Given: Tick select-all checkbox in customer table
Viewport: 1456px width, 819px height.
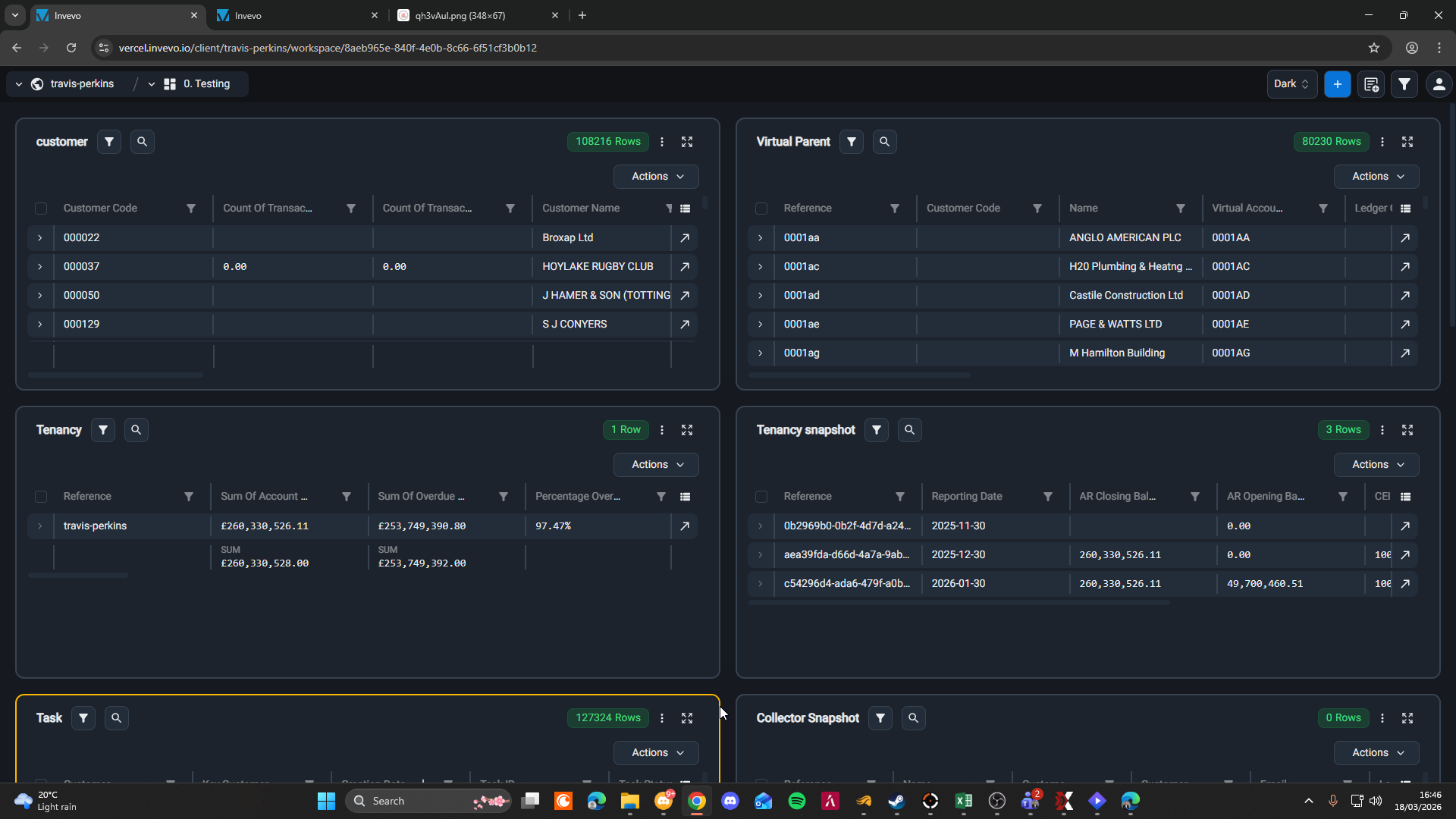Looking at the screenshot, I should pyautogui.click(x=41, y=209).
